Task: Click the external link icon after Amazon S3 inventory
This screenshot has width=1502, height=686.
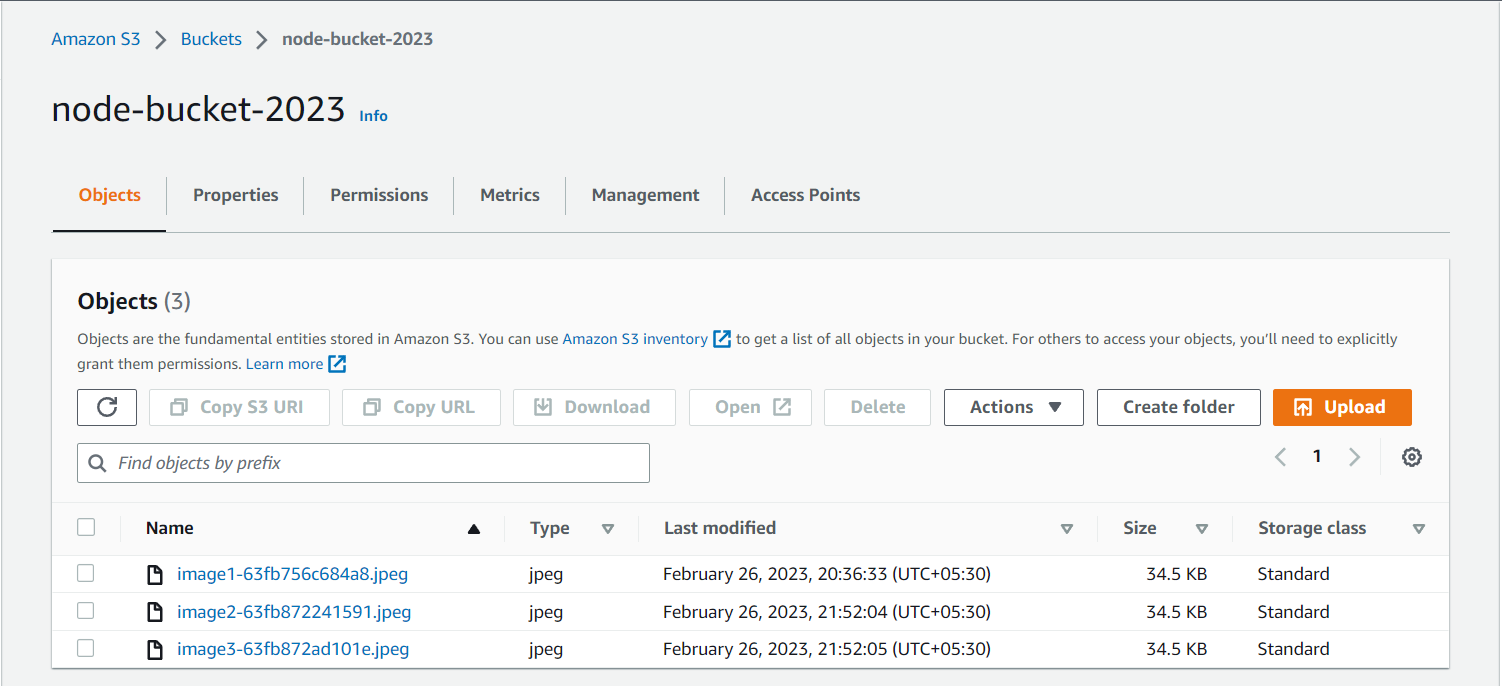Action: (722, 339)
